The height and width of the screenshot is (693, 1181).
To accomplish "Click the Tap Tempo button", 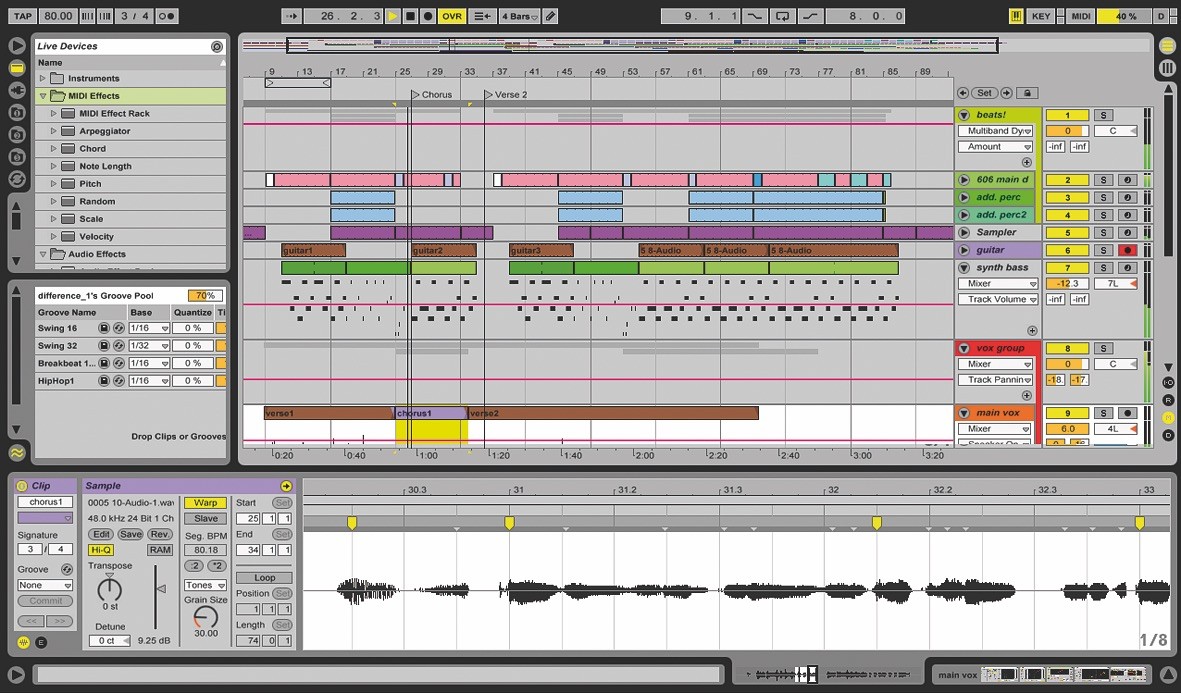I will pos(22,16).
